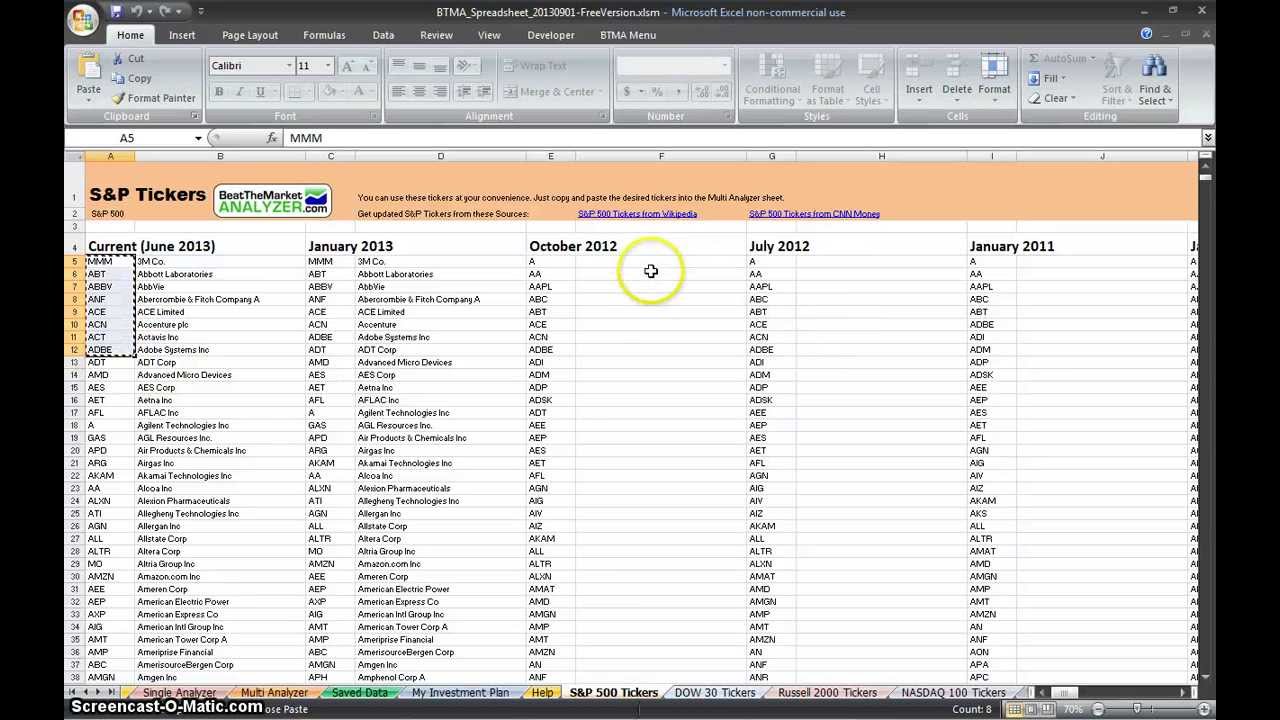
Task: Click the Paste clipboard icon
Action: [88, 68]
